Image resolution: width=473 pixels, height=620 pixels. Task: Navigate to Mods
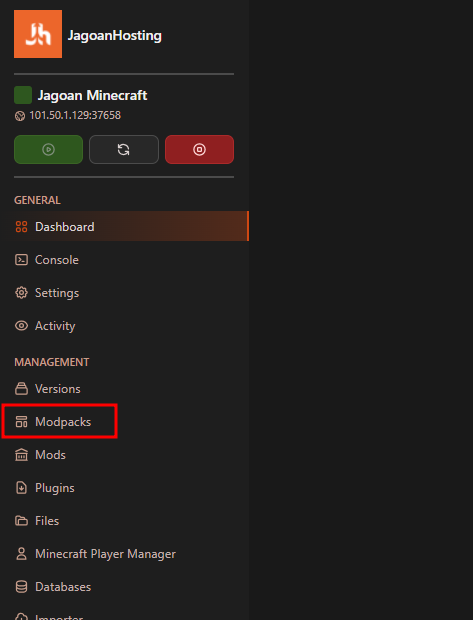point(50,455)
